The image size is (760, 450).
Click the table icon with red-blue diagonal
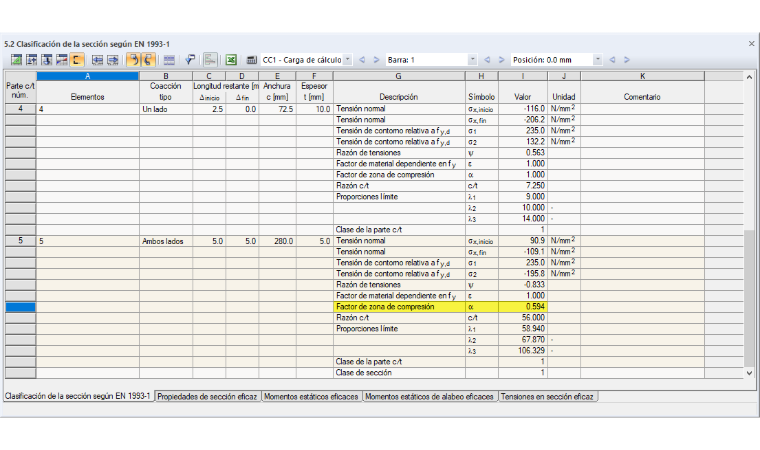tap(62, 60)
